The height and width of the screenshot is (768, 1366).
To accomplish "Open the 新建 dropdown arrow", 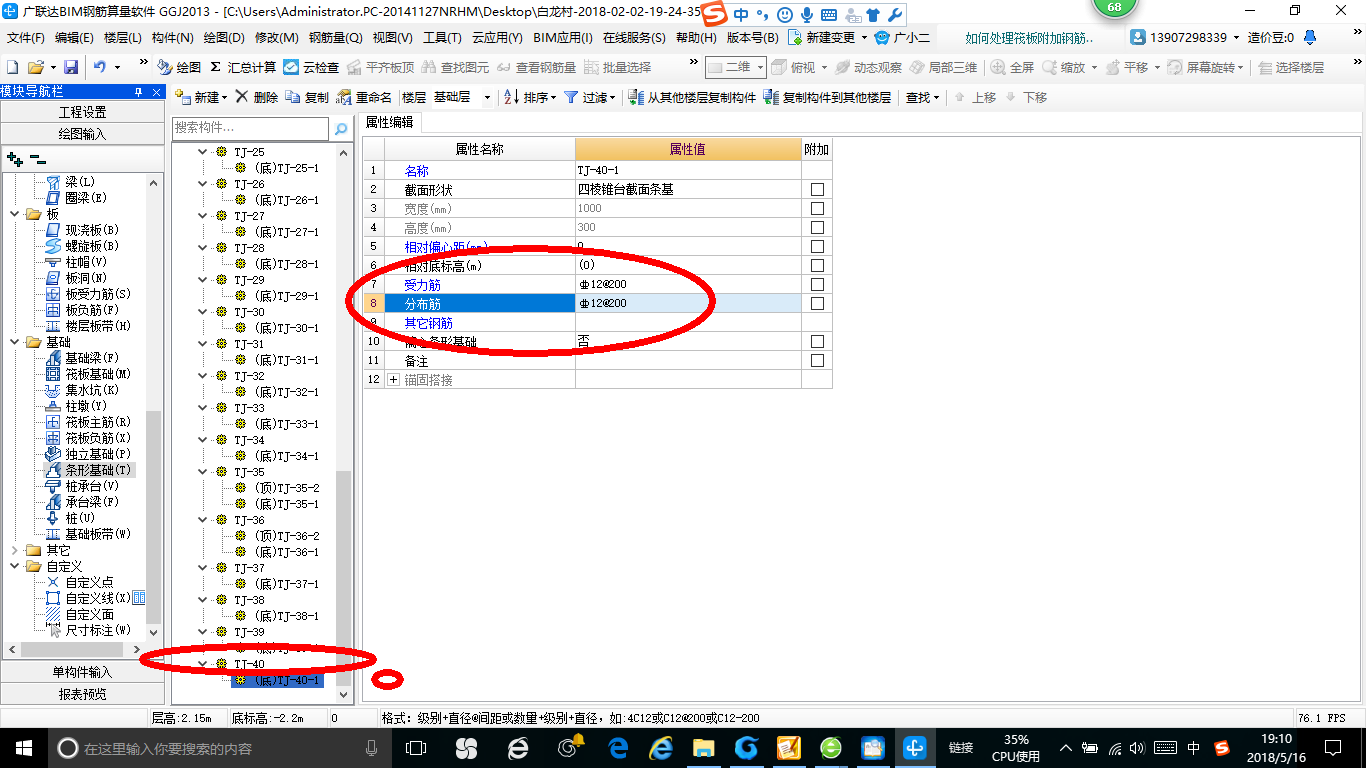I will (x=224, y=98).
